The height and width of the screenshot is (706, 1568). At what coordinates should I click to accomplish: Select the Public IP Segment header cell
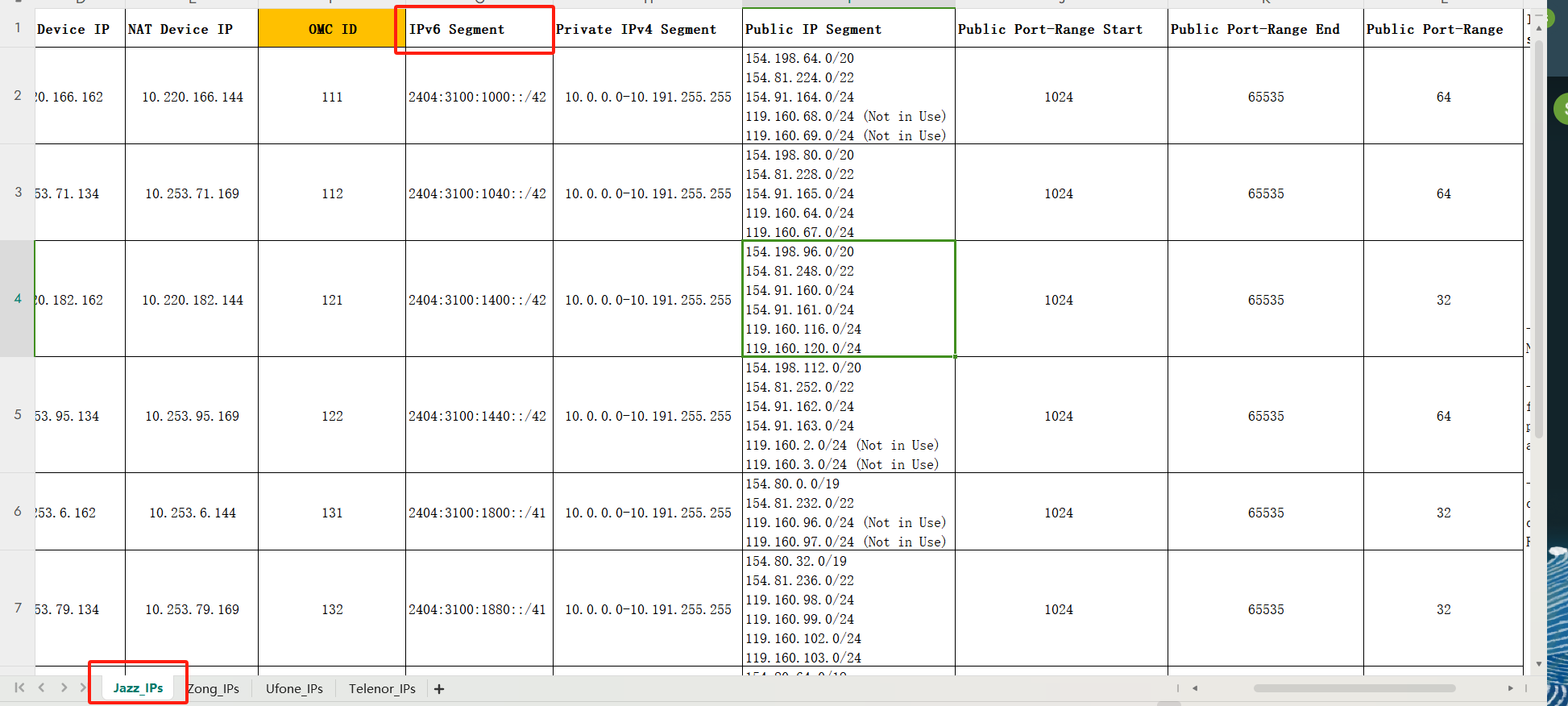click(848, 29)
